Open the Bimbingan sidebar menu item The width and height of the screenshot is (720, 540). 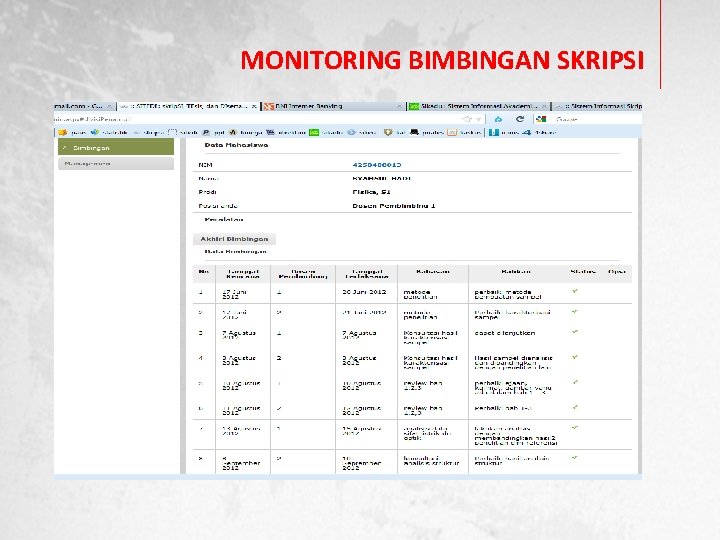click(116, 147)
